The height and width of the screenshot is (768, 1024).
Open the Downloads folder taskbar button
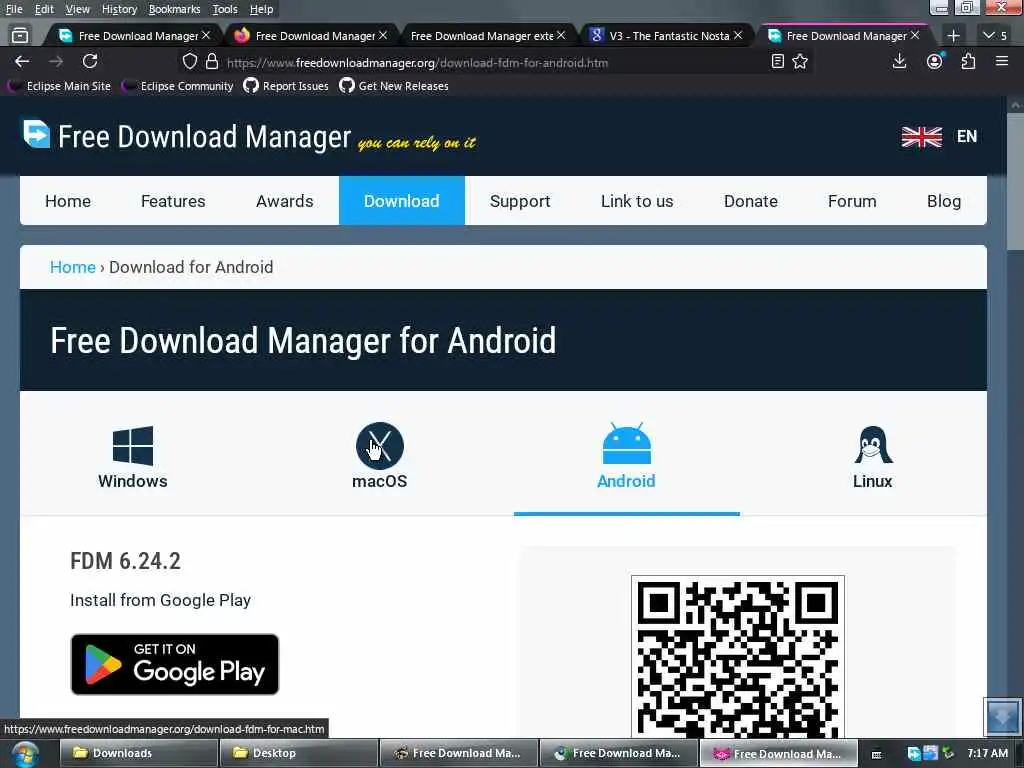138,753
